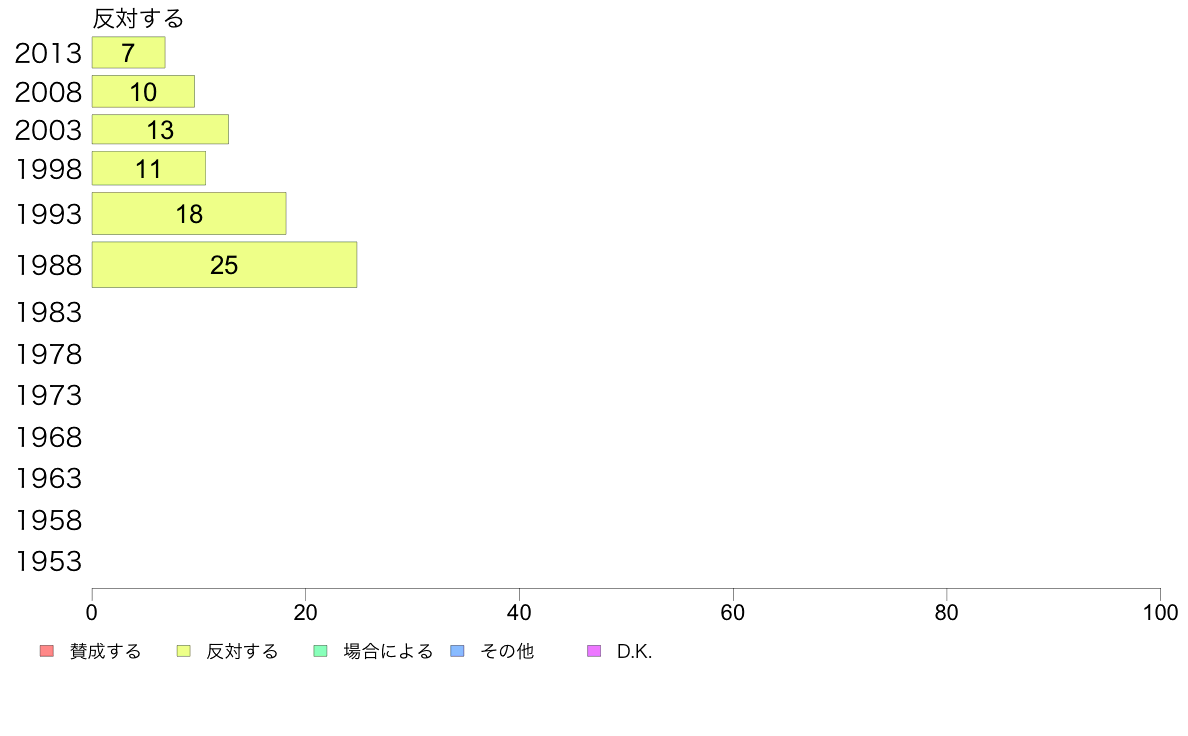Image resolution: width=1188 pixels, height=736 pixels.
Task: Click the red 賛成する legend swatch
Action: click(47, 651)
